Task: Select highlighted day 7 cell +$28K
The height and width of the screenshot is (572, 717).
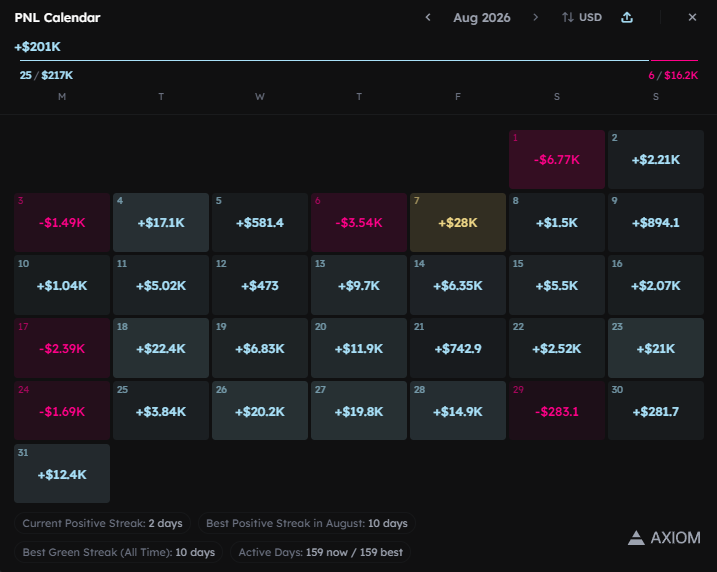Action: (458, 222)
